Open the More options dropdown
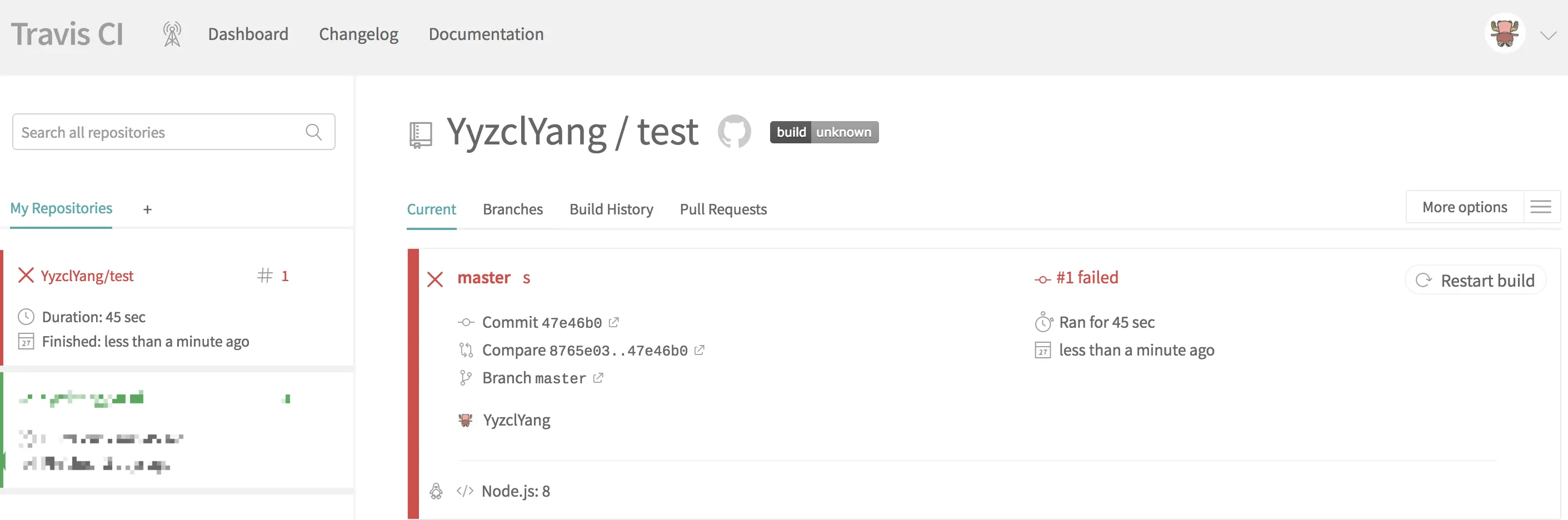1568x520 pixels. [x=1465, y=208]
